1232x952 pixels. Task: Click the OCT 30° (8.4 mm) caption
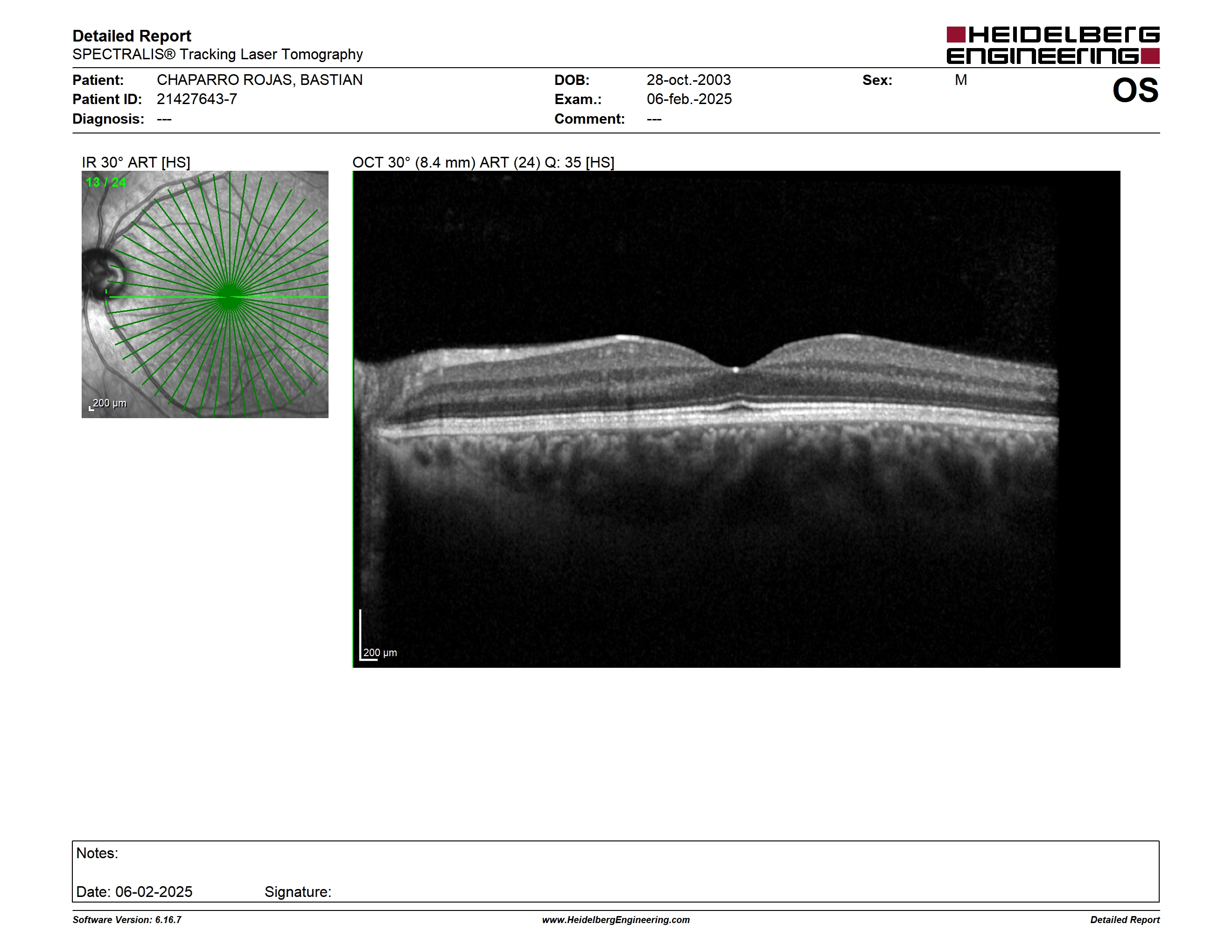(483, 162)
